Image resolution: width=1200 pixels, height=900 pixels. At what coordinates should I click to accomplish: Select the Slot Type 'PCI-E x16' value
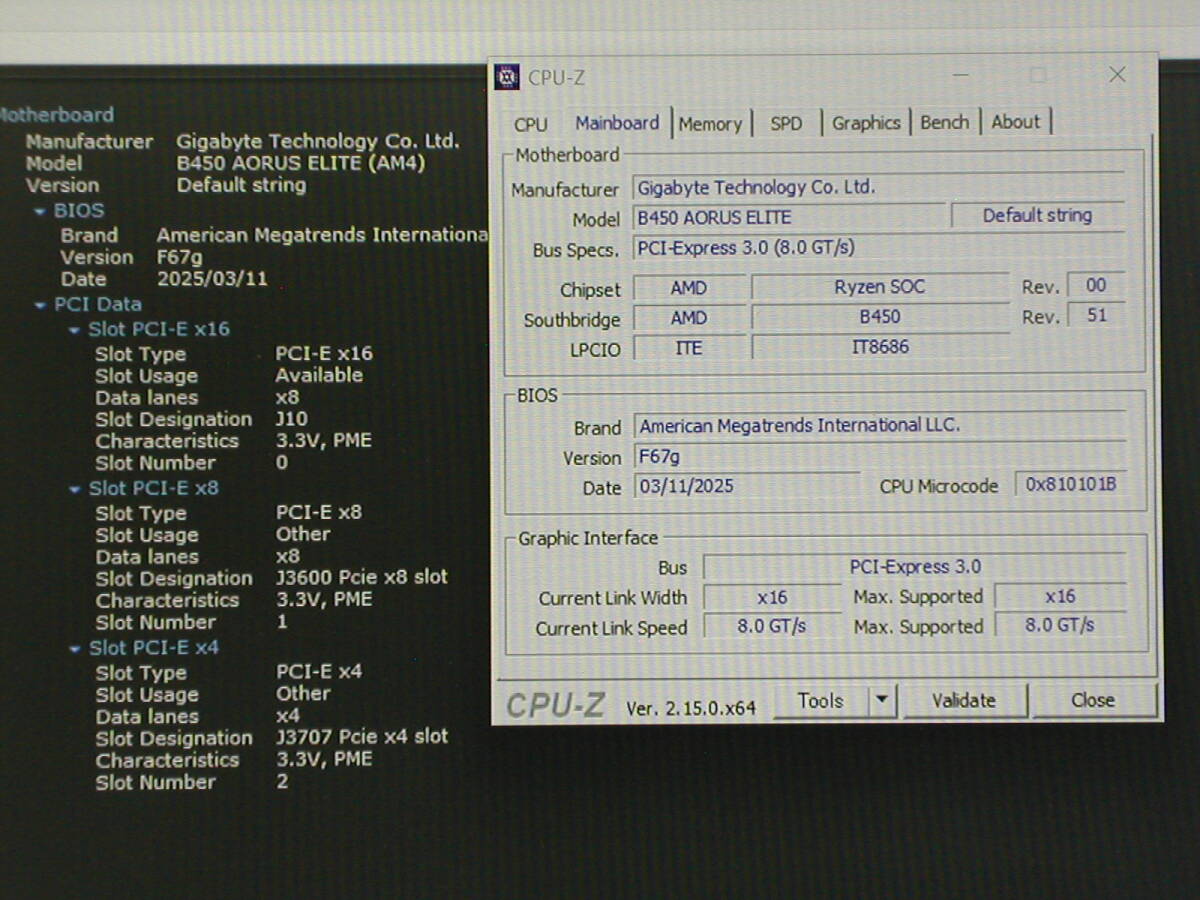324,353
